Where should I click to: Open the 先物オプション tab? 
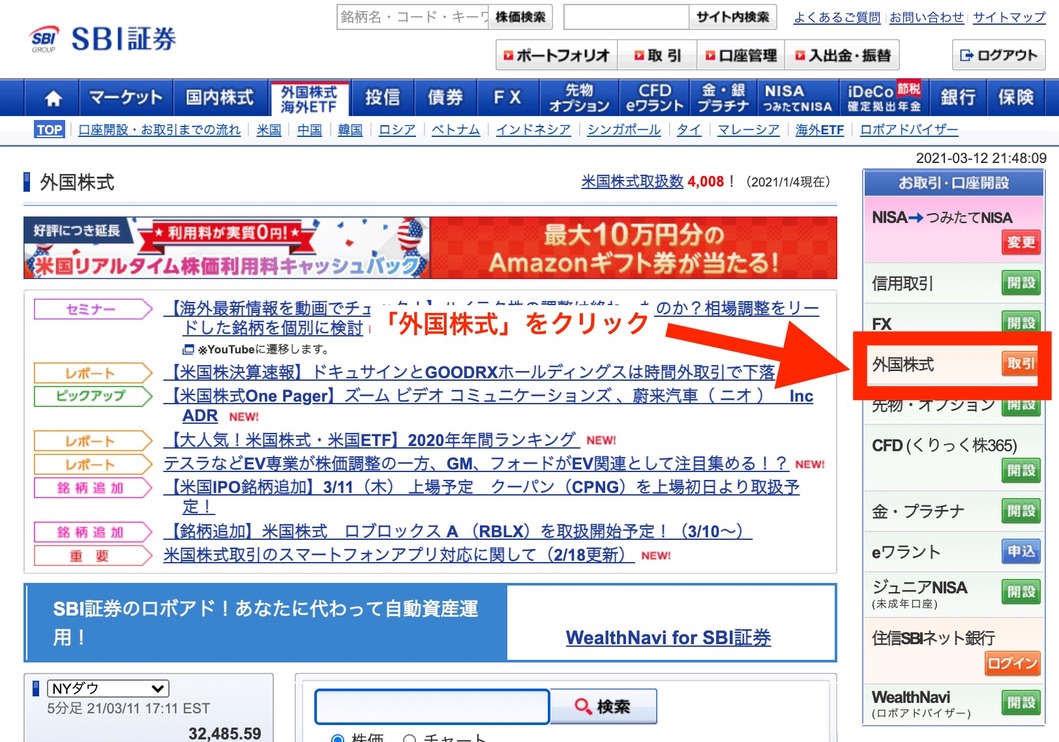pos(579,98)
